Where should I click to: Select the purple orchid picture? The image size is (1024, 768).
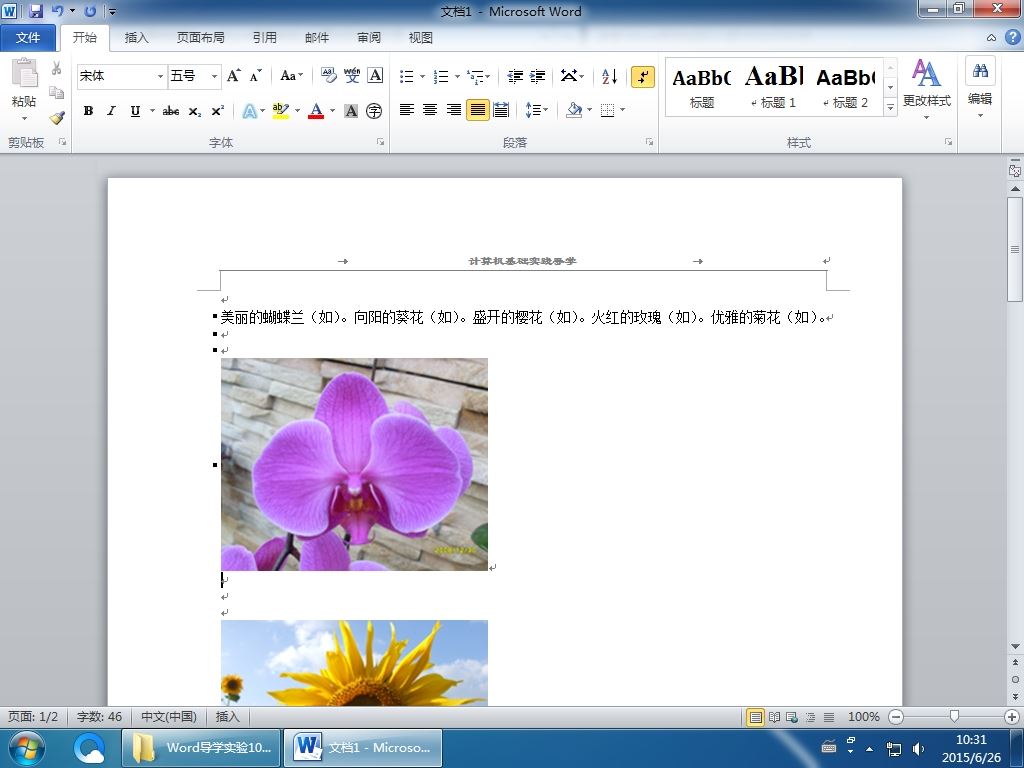click(x=354, y=464)
